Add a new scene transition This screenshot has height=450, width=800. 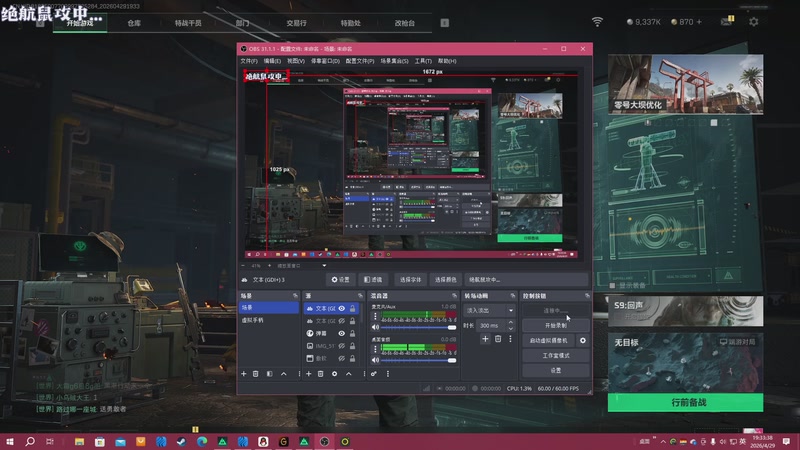click(x=485, y=339)
